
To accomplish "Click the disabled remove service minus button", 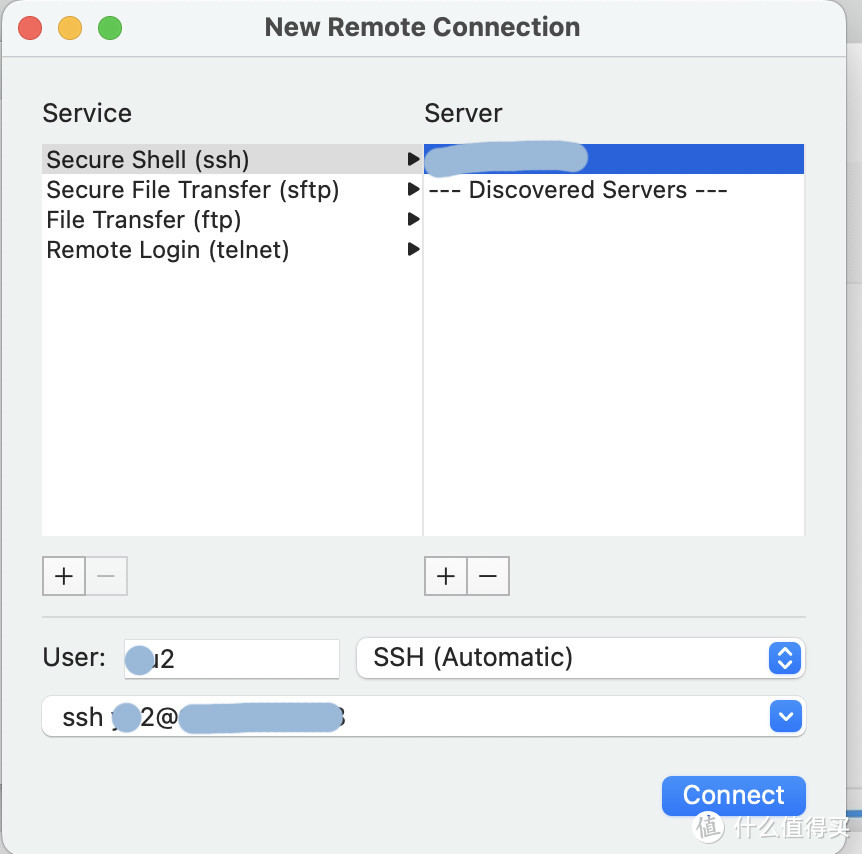I will tap(106, 576).
